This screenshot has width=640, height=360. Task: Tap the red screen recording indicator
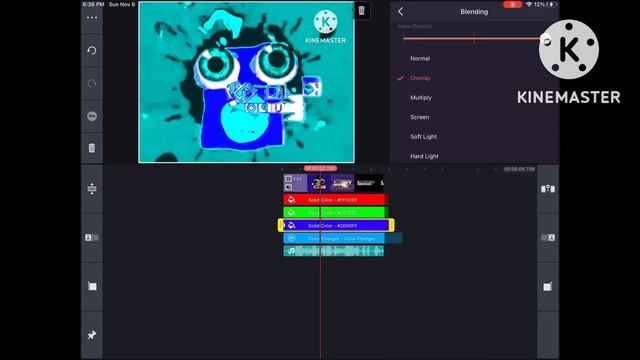click(x=512, y=4)
